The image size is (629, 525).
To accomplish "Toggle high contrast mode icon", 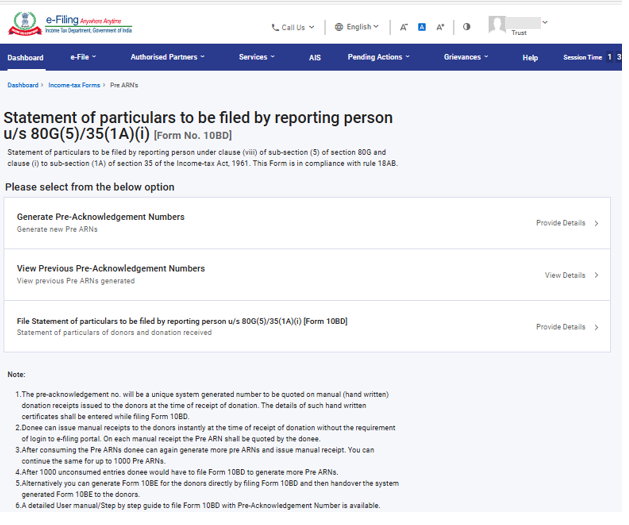I will (x=467, y=27).
